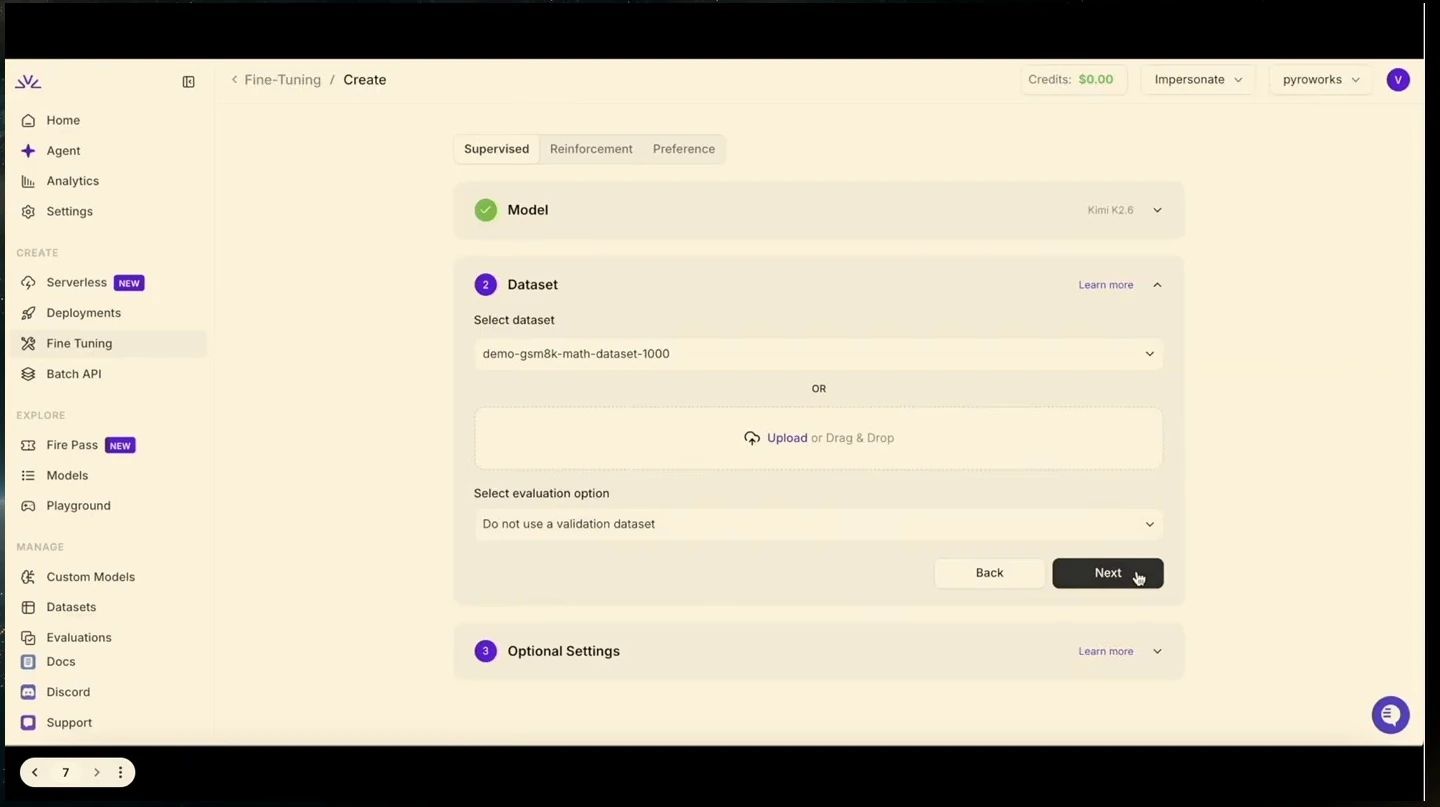This screenshot has width=1440, height=807.
Task: Open the chat widget bubble
Action: [x=1390, y=715]
